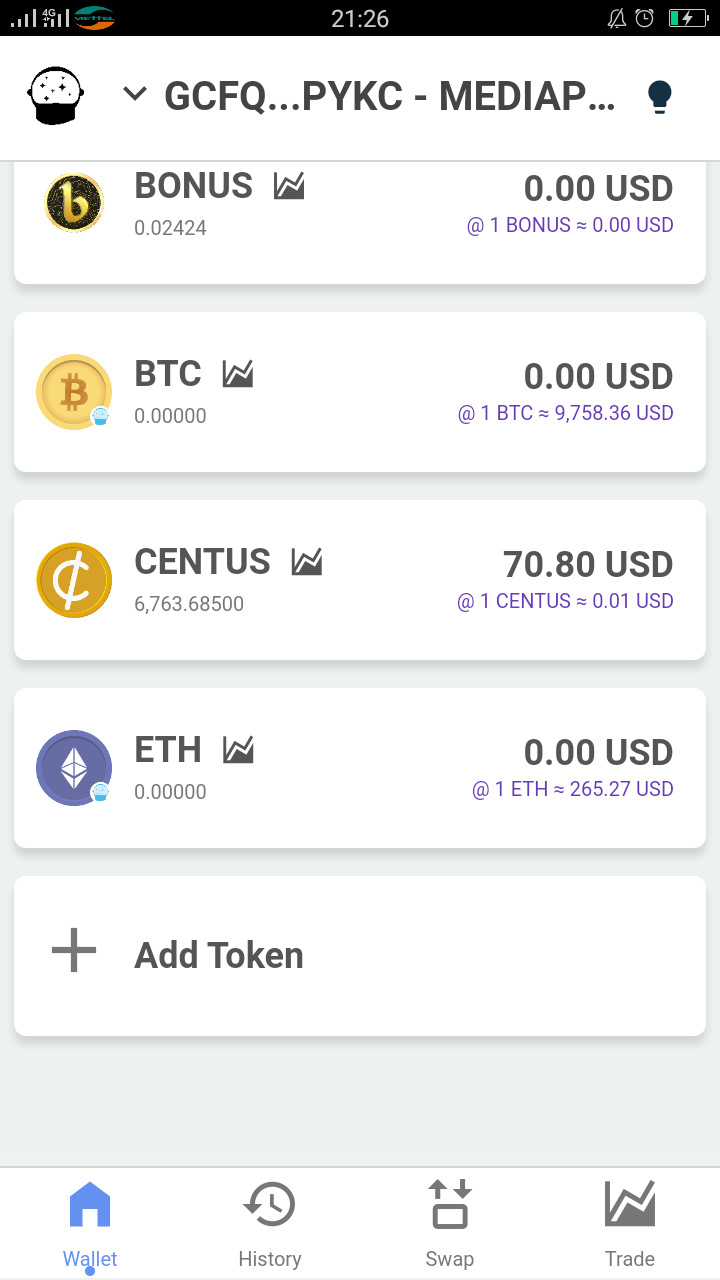Open the ETH price chart icon
This screenshot has width=720, height=1280.
(238, 750)
